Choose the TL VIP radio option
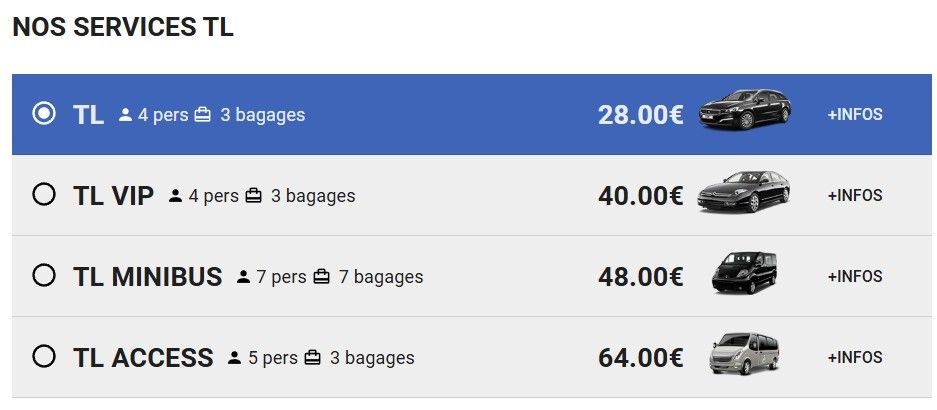 (x=44, y=195)
